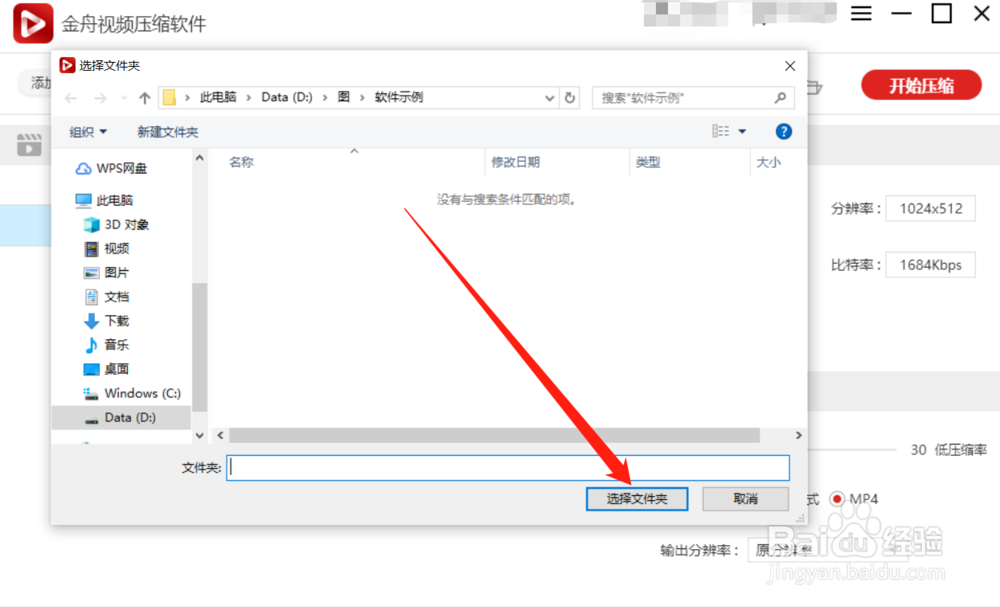Select 图片 folder in the sidebar

click(x=107, y=273)
